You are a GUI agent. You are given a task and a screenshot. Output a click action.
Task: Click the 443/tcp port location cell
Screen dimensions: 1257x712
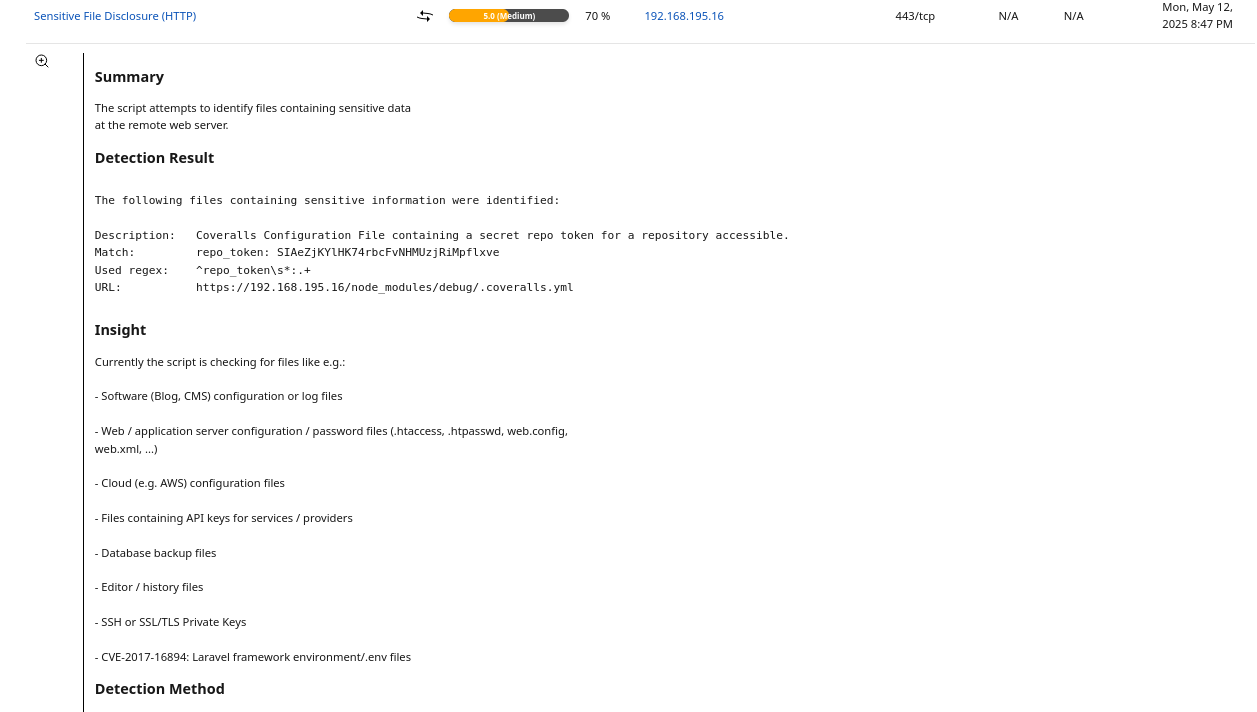(914, 16)
